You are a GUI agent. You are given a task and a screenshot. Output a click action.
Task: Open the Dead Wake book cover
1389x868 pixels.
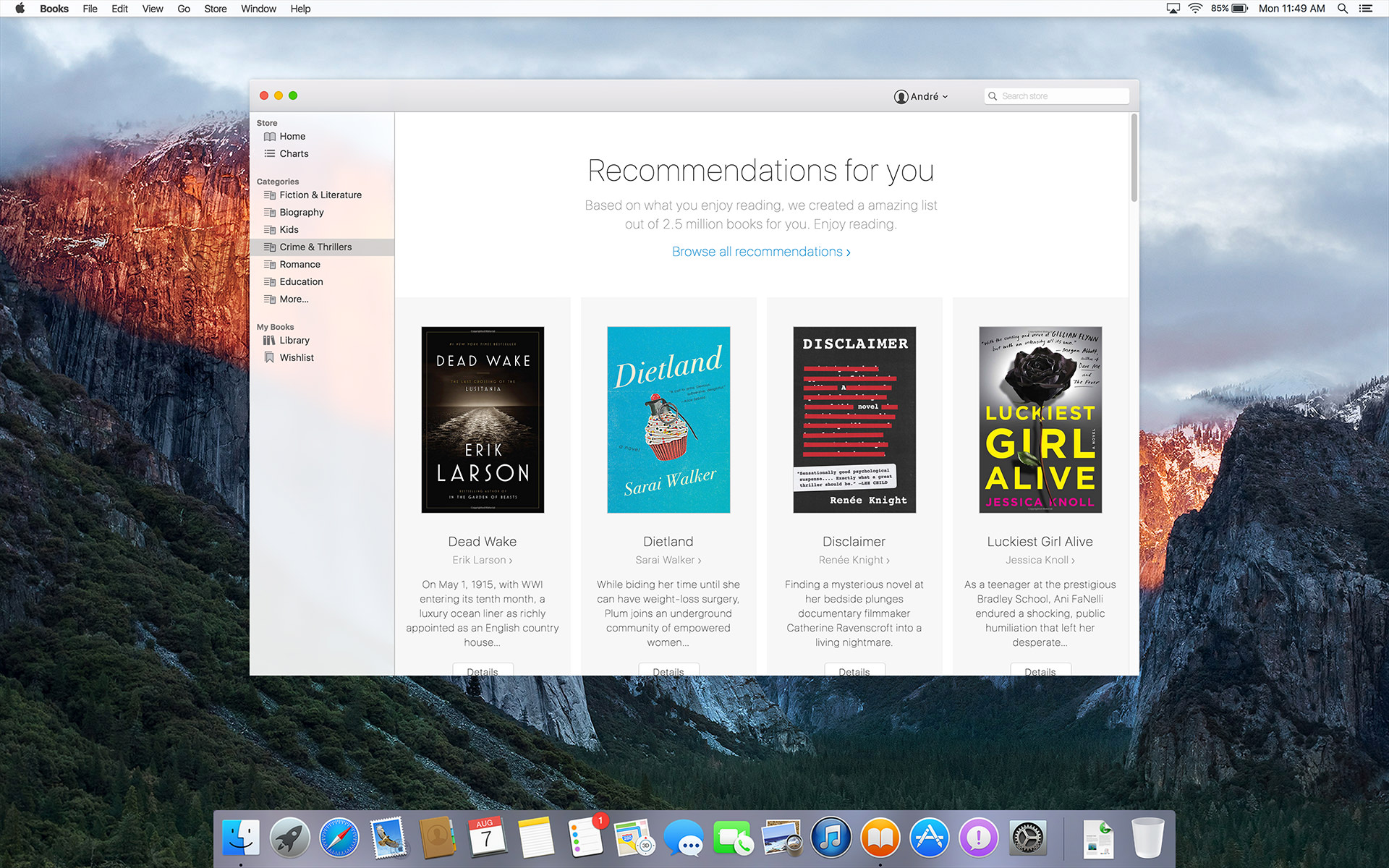click(x=483, y=420)
